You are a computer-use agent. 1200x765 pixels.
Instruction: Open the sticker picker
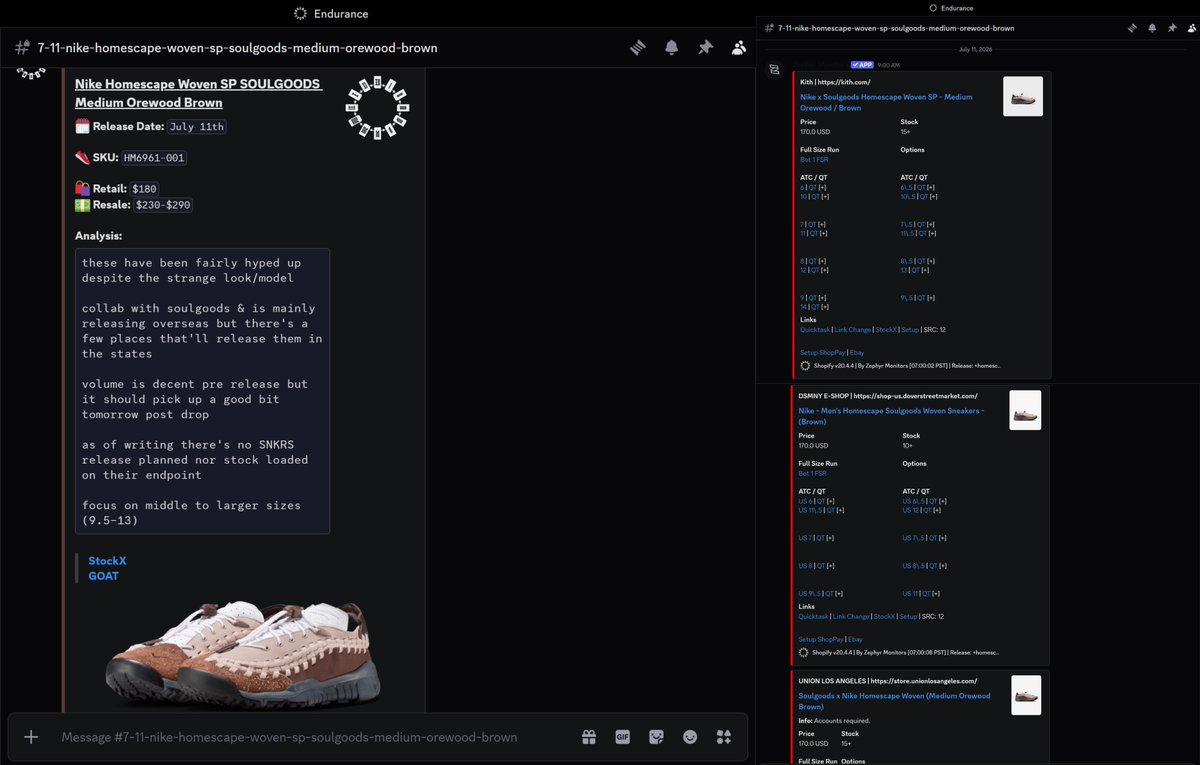tap(656, 737)
